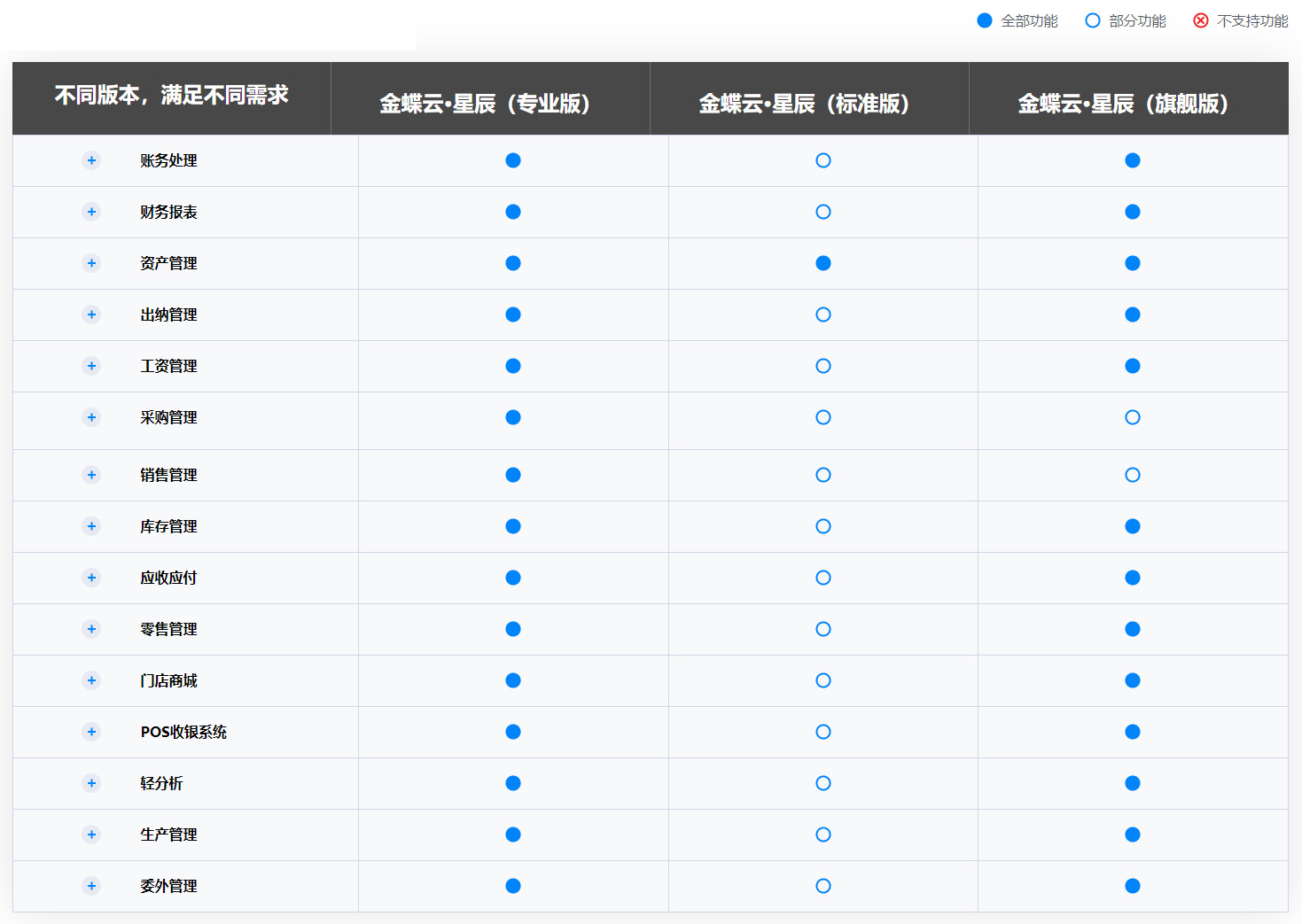Expand the 生产管理 row

(91, 835)
